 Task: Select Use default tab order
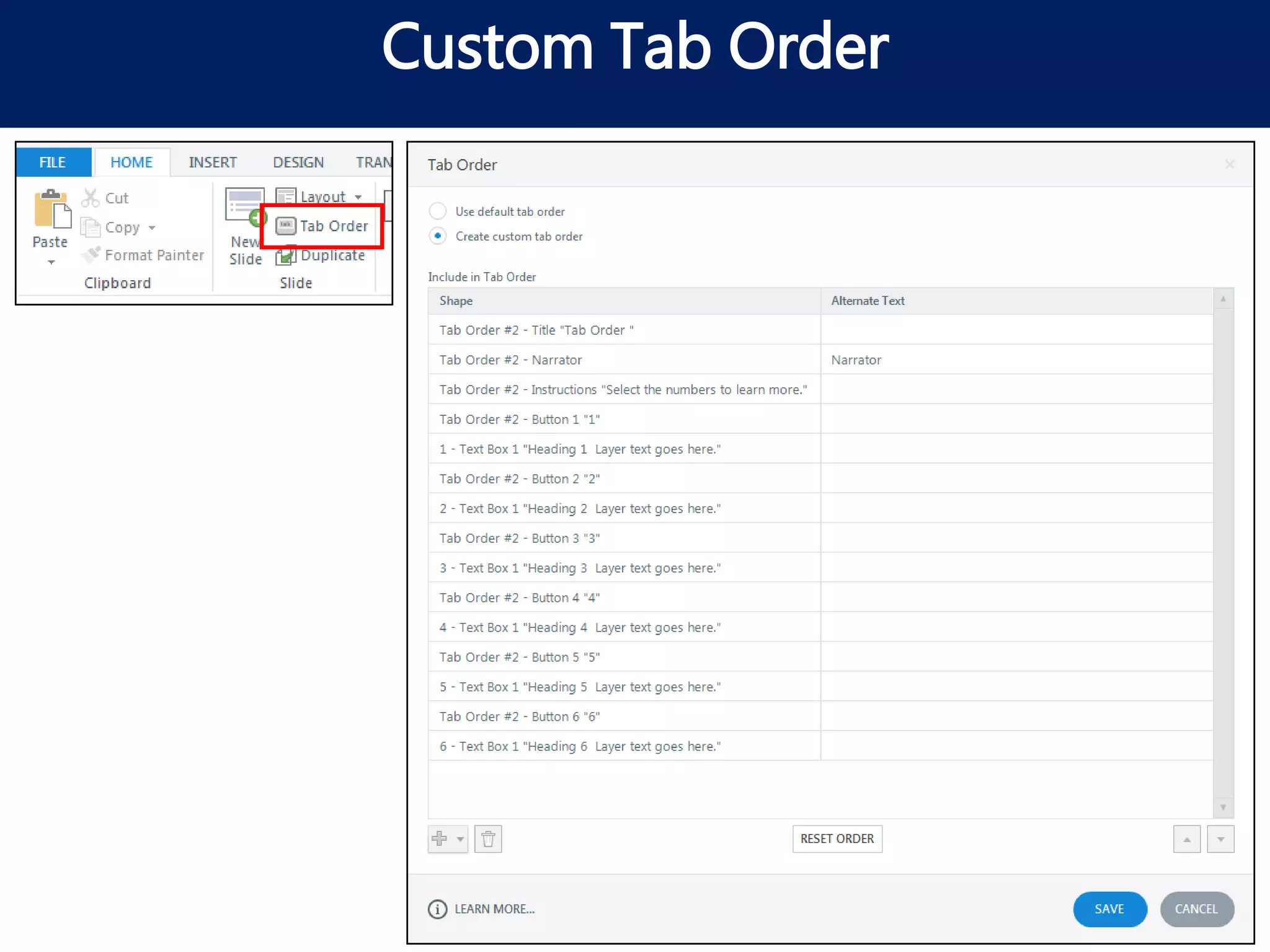[x=438, y=211]
